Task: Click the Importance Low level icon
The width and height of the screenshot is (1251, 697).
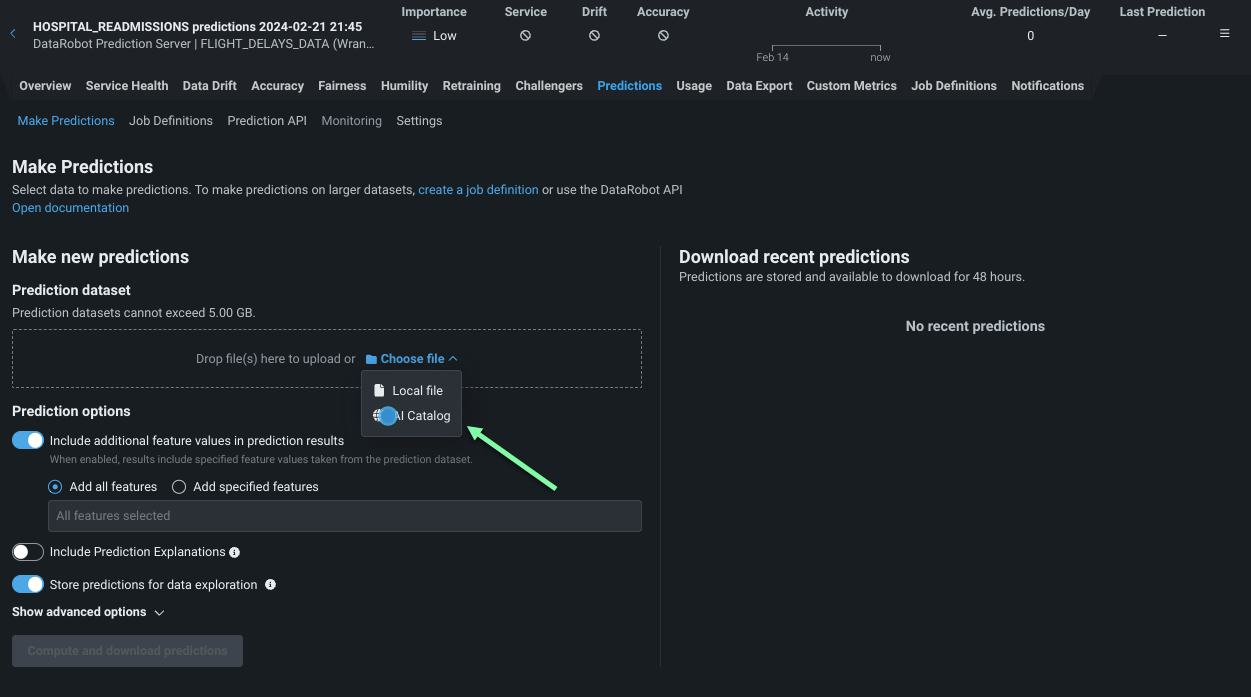Action: pos(419,36)
